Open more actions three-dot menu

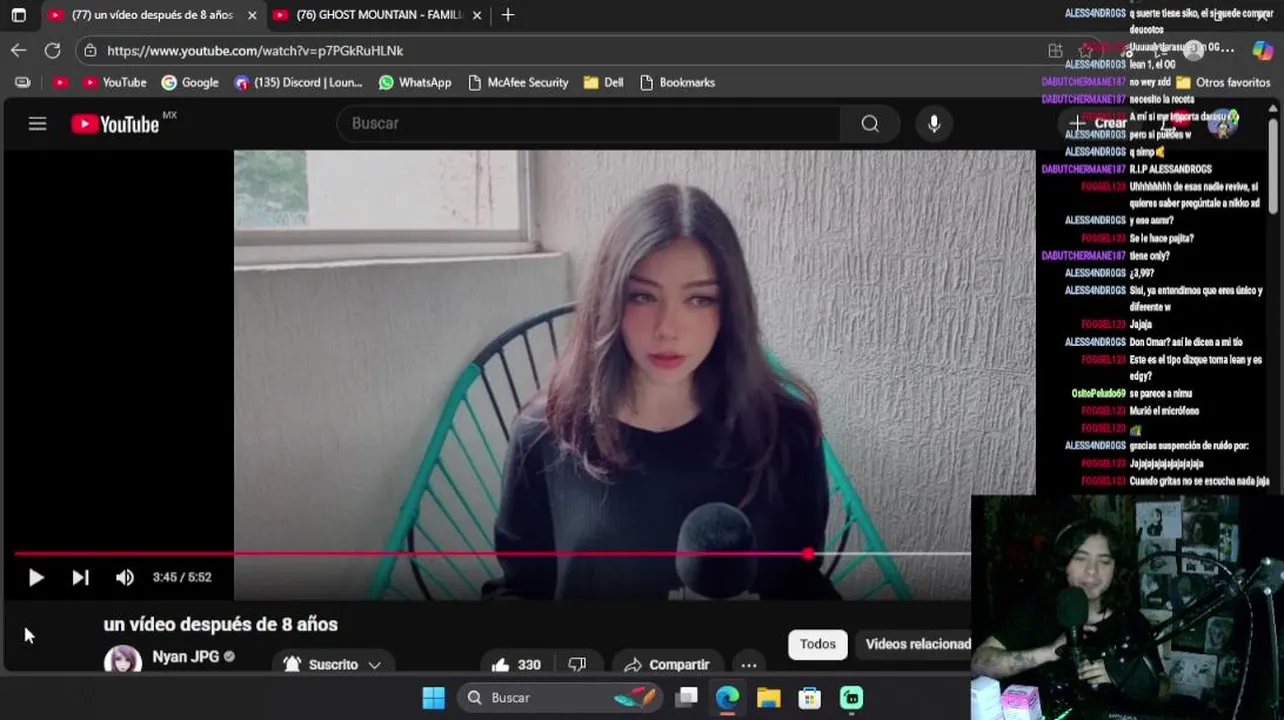[748, 664]
